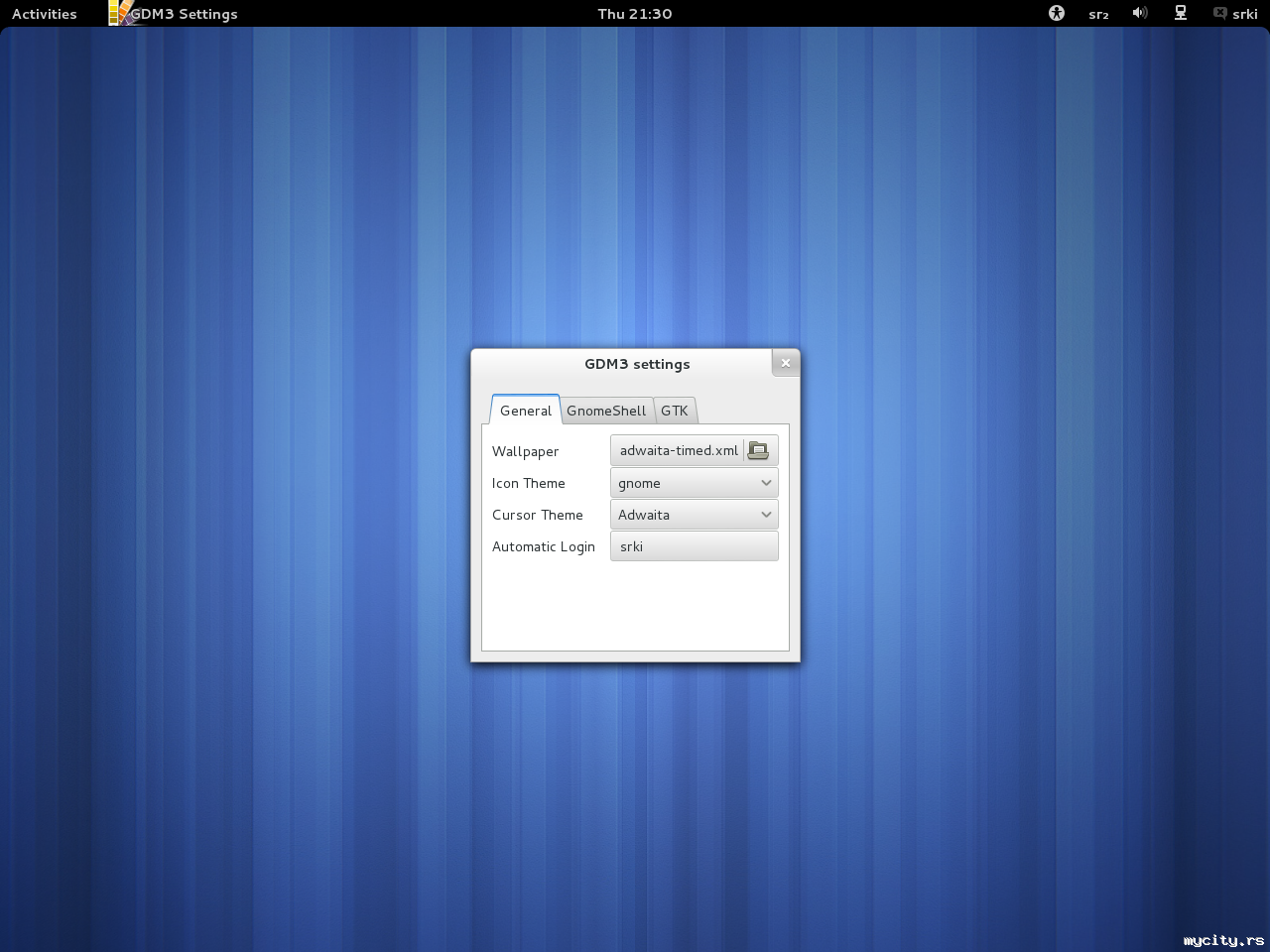Click the Wallpaper label text
Image resolution: width=1270 pixels, height=952 pixels.
click(x=526, y=451)
